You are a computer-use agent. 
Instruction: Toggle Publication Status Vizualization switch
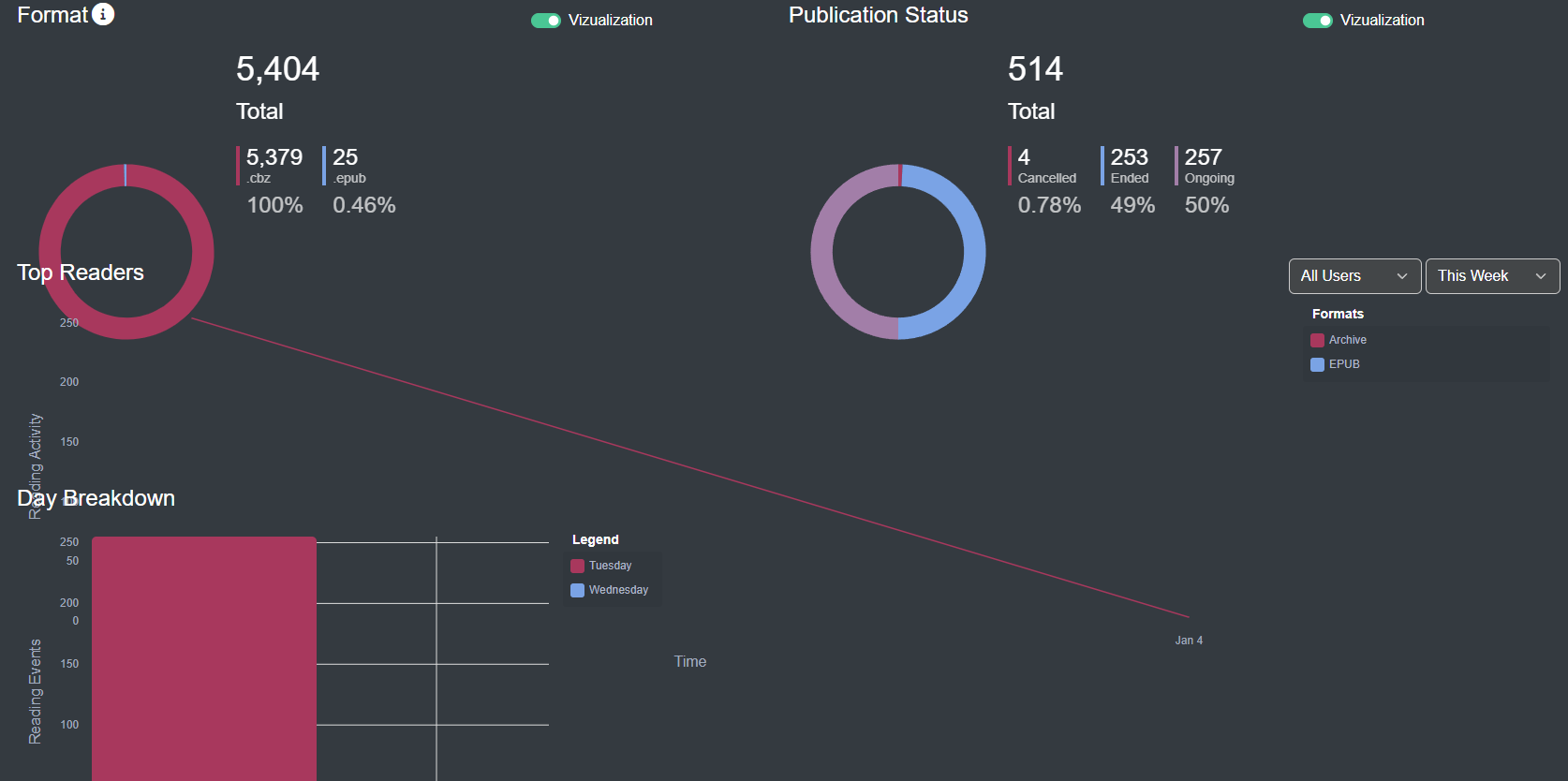point(1318,21)
